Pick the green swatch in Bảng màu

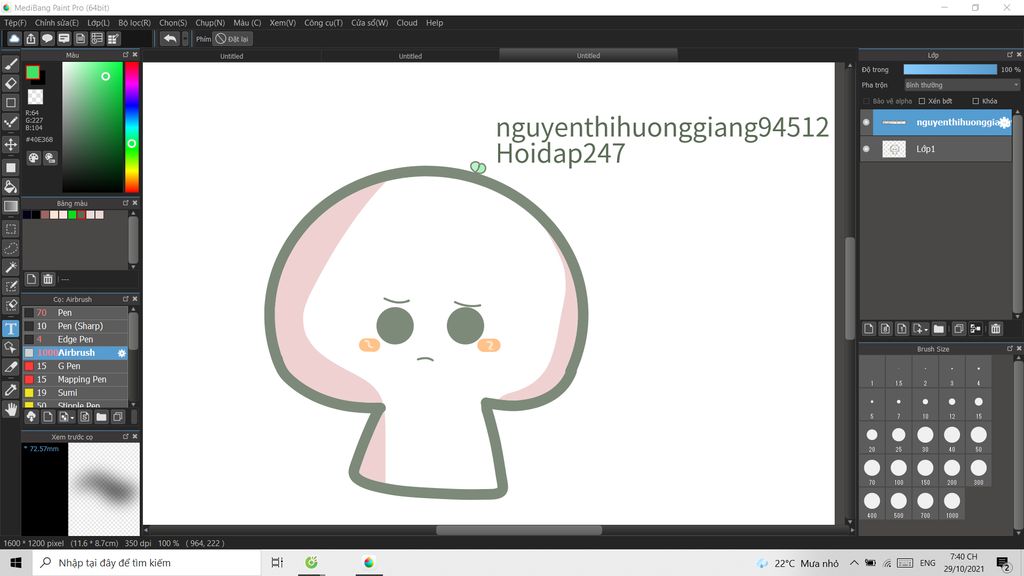(x=72, y=215)
